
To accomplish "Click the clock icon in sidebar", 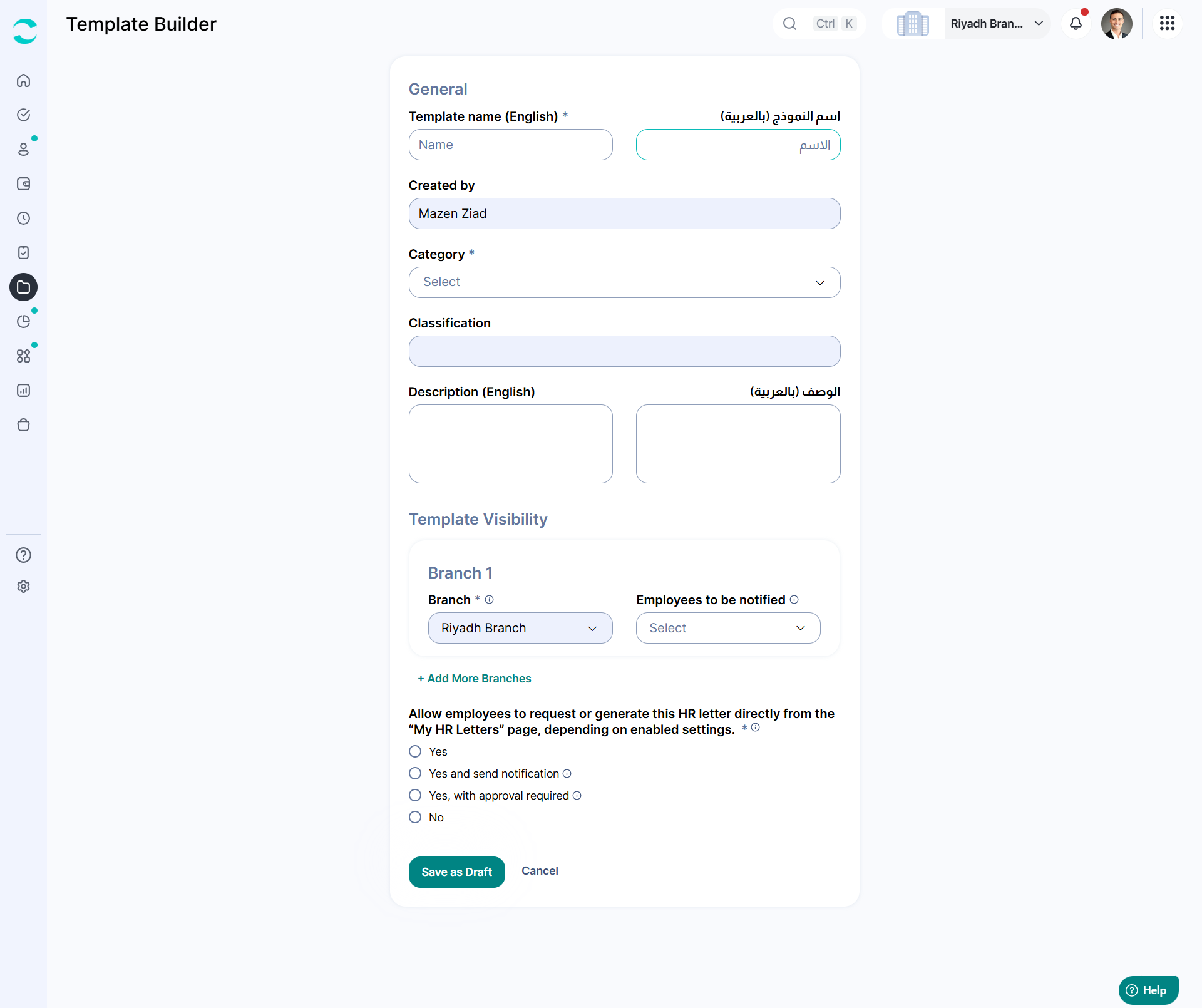I will coord(23,219).
